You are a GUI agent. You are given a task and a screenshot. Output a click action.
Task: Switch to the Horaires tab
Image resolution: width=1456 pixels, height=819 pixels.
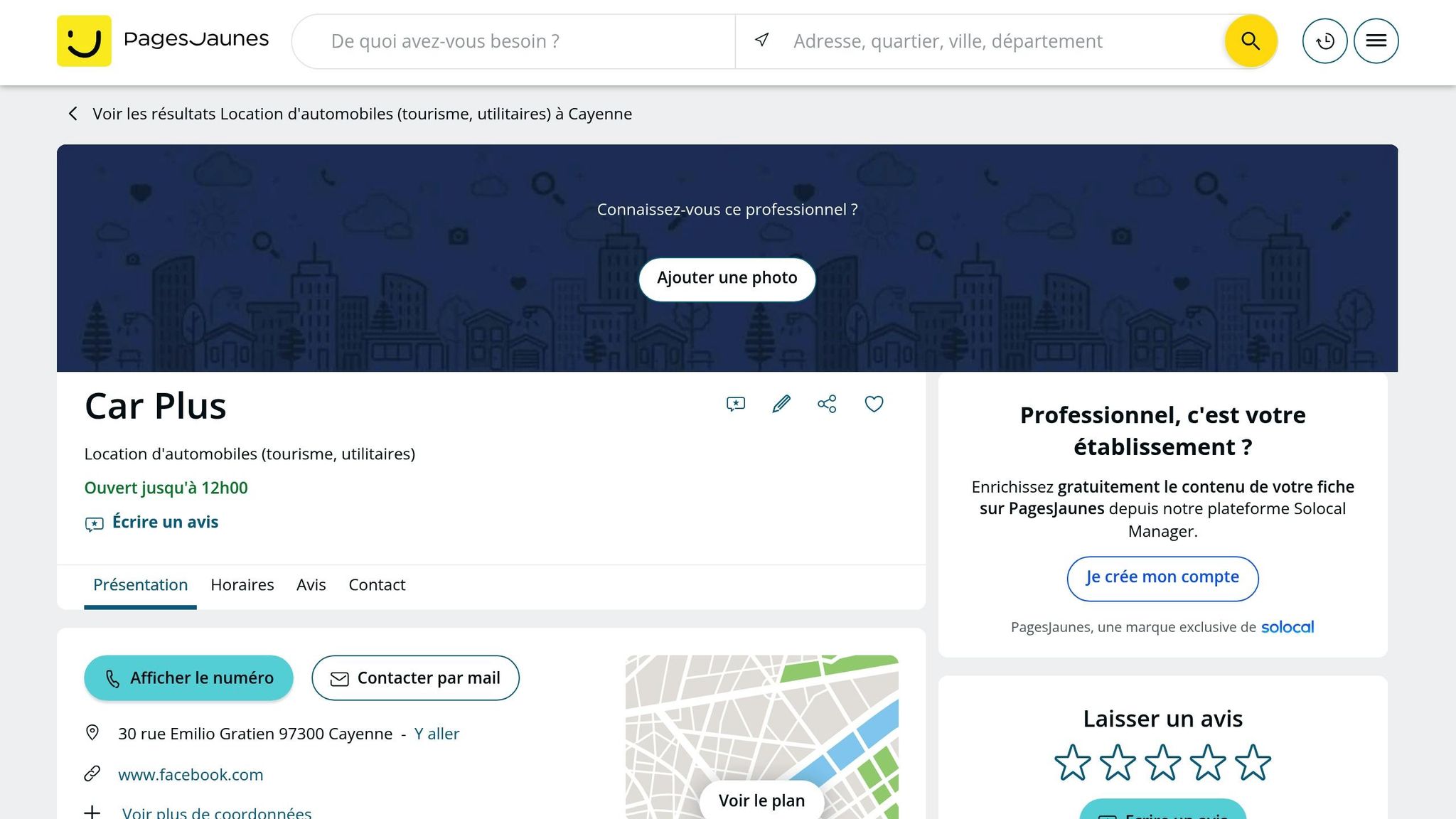tap(242, 585)
